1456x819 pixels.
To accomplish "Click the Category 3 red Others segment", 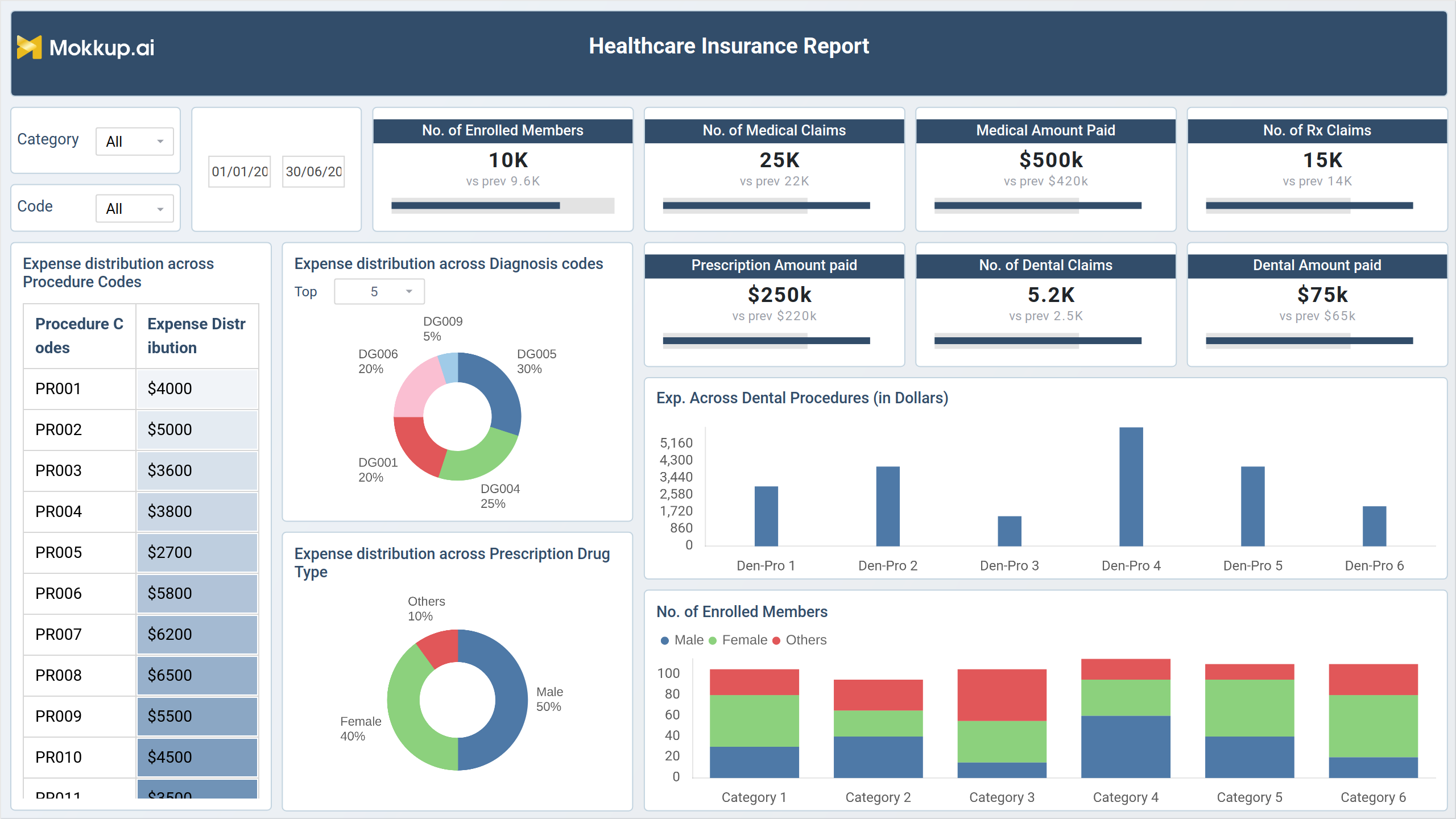I will click(1002, 695).
